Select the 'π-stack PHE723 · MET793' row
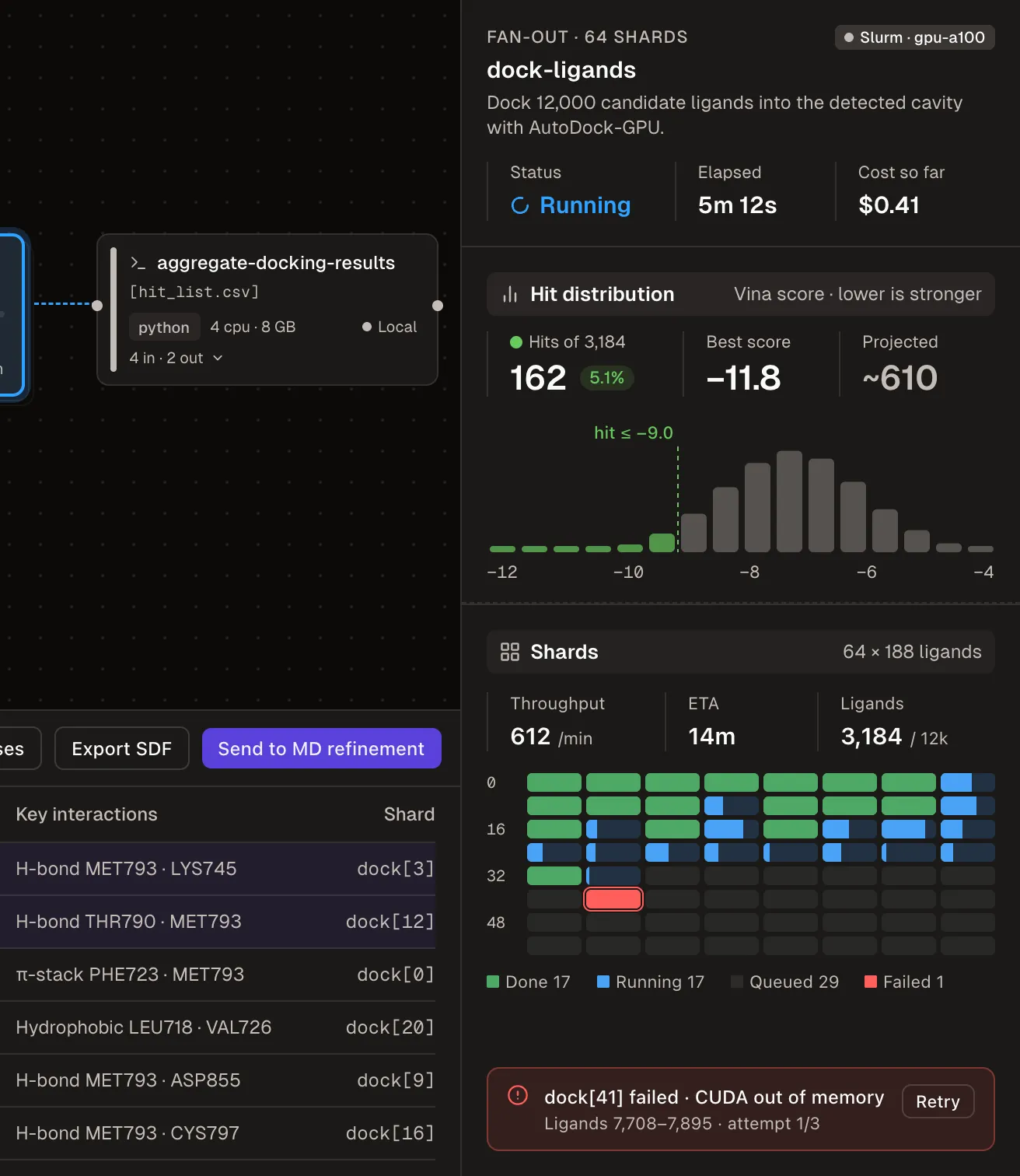1020x1176 pixels. (218, 975)
